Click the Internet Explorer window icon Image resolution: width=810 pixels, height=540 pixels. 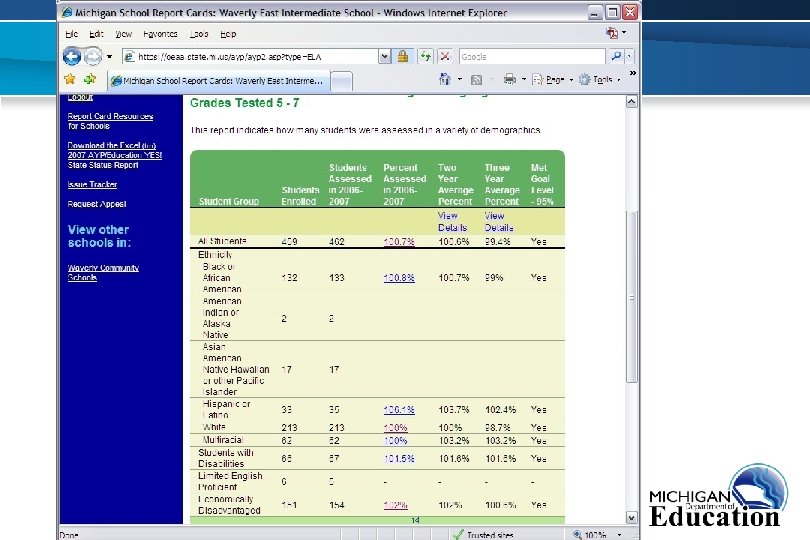tap(67, 12)
